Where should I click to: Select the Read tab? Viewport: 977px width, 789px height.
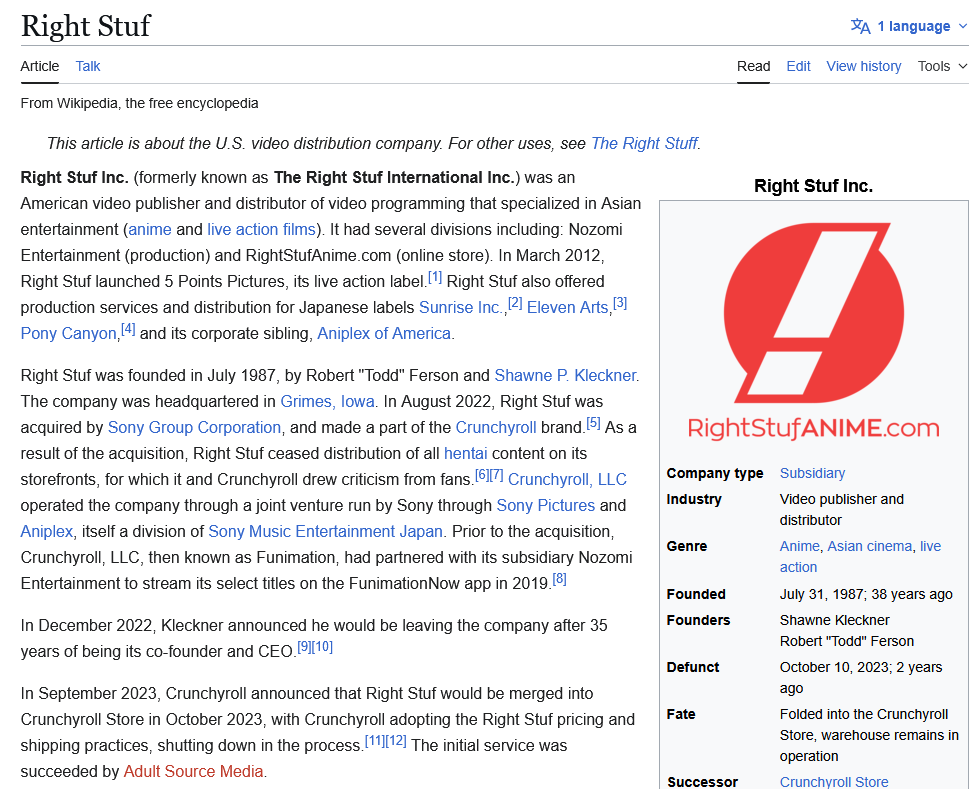pyautogui.click(x=753, y=66)
